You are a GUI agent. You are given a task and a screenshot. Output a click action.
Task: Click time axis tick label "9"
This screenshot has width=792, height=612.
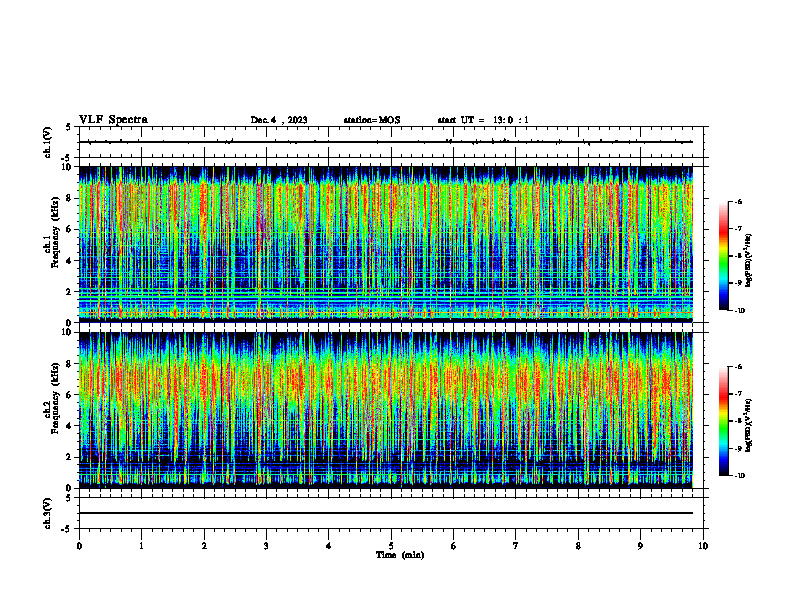pyautogui.click(x=640, y=546)
